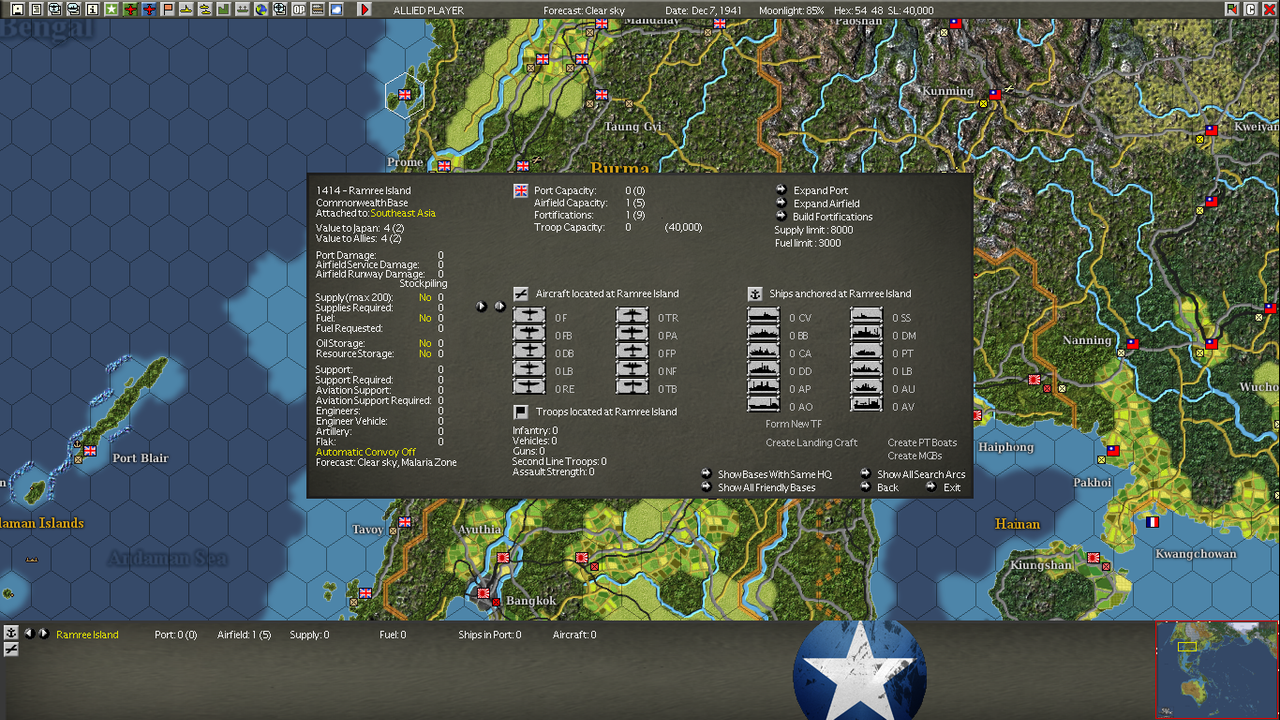
Task: Click the aircraft header icon beside 'Aircraft located at'
Action: (x=521, y=294)
